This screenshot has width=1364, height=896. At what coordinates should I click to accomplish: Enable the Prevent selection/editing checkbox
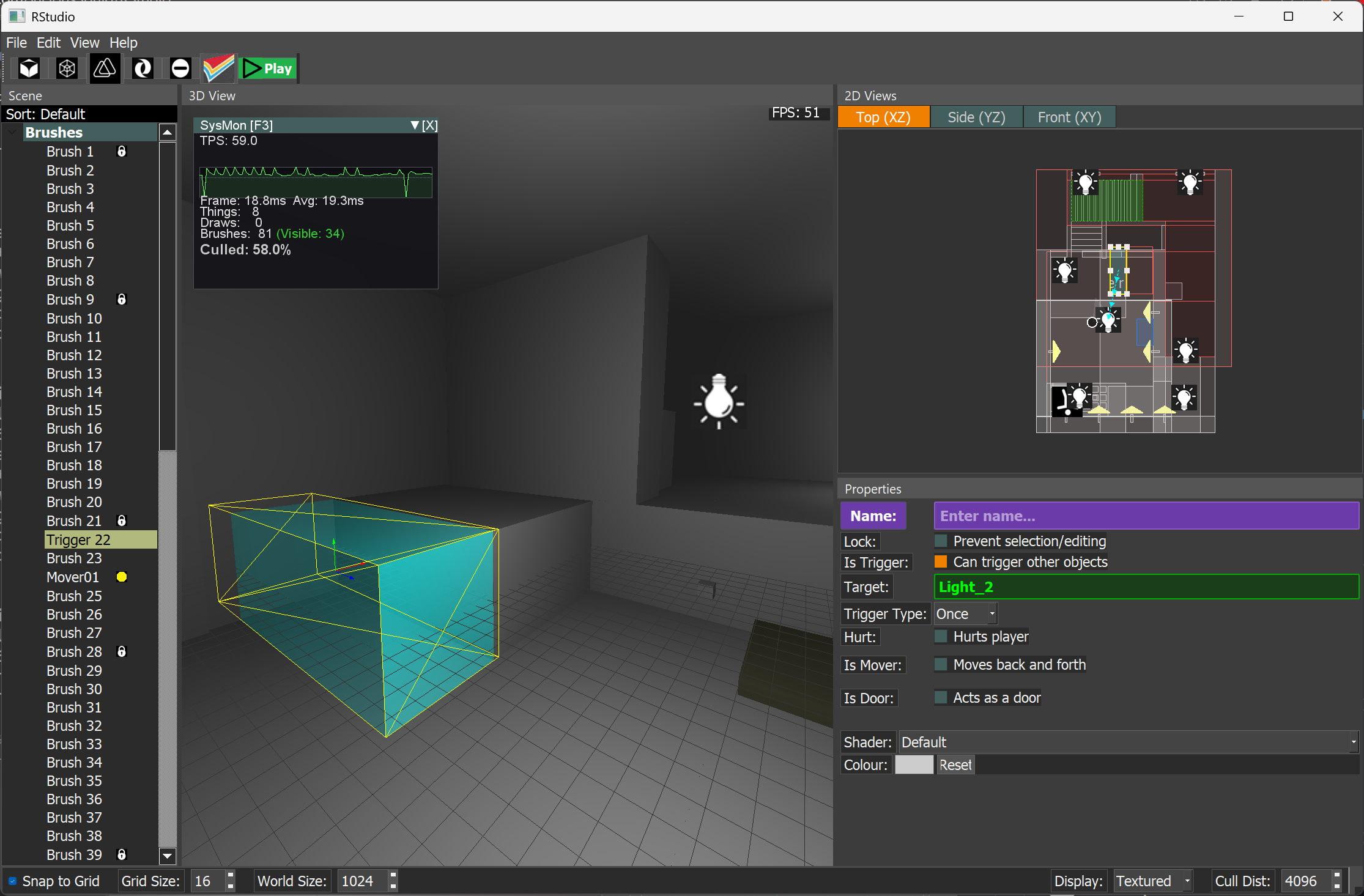pyautogui.click(x=941, y=541)
